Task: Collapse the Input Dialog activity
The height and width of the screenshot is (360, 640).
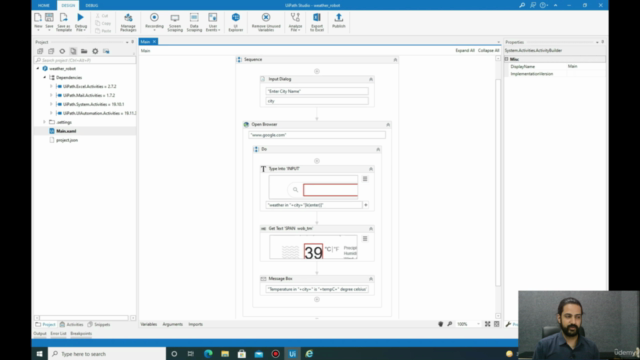Action: (x=371, y=79)
